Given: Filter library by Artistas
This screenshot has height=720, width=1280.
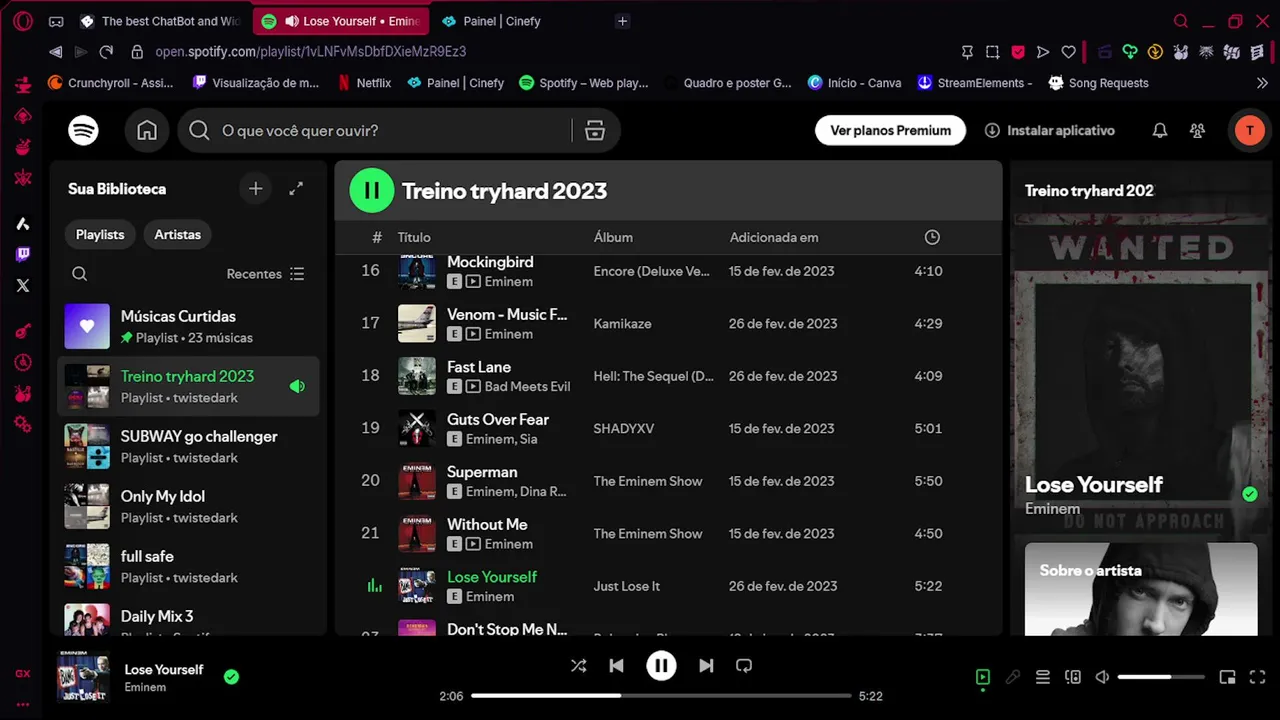Looking at the screenshot, I should [177, 234].
